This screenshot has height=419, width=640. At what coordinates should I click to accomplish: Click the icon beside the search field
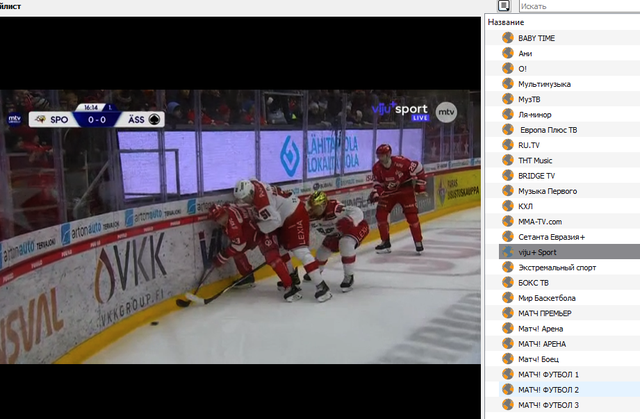504,6
